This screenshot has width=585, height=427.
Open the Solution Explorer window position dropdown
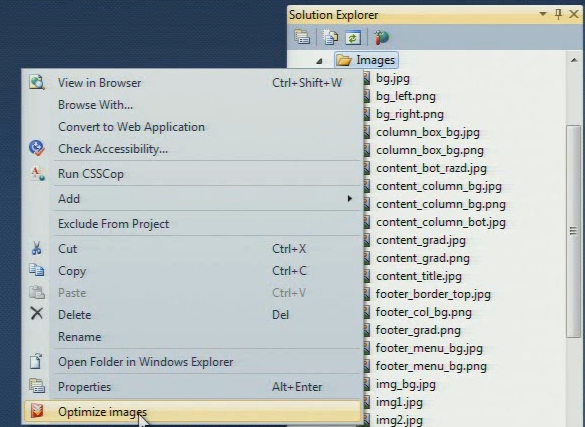point(543,14)
